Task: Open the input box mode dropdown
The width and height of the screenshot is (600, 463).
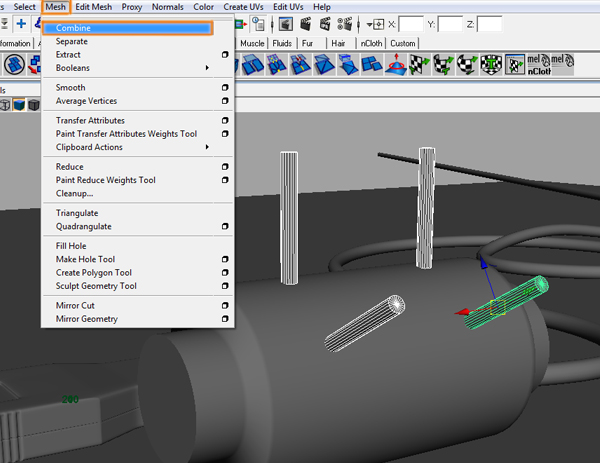Action: (375, 24)
